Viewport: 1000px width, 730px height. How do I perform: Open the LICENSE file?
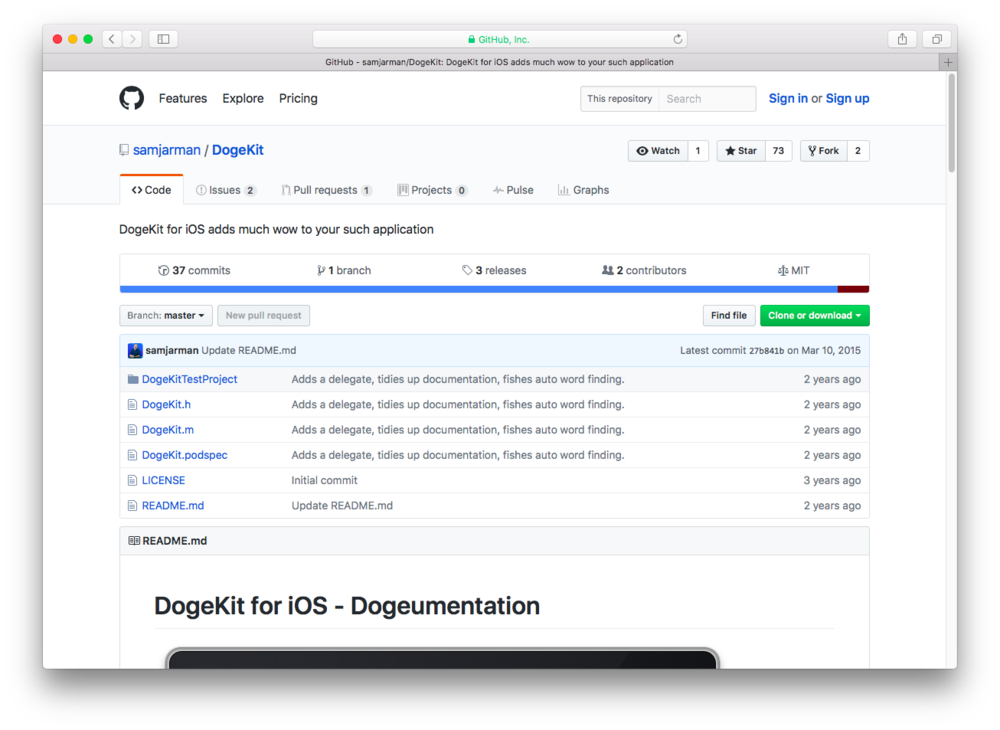pyautogui.click(x=163, y=480)
